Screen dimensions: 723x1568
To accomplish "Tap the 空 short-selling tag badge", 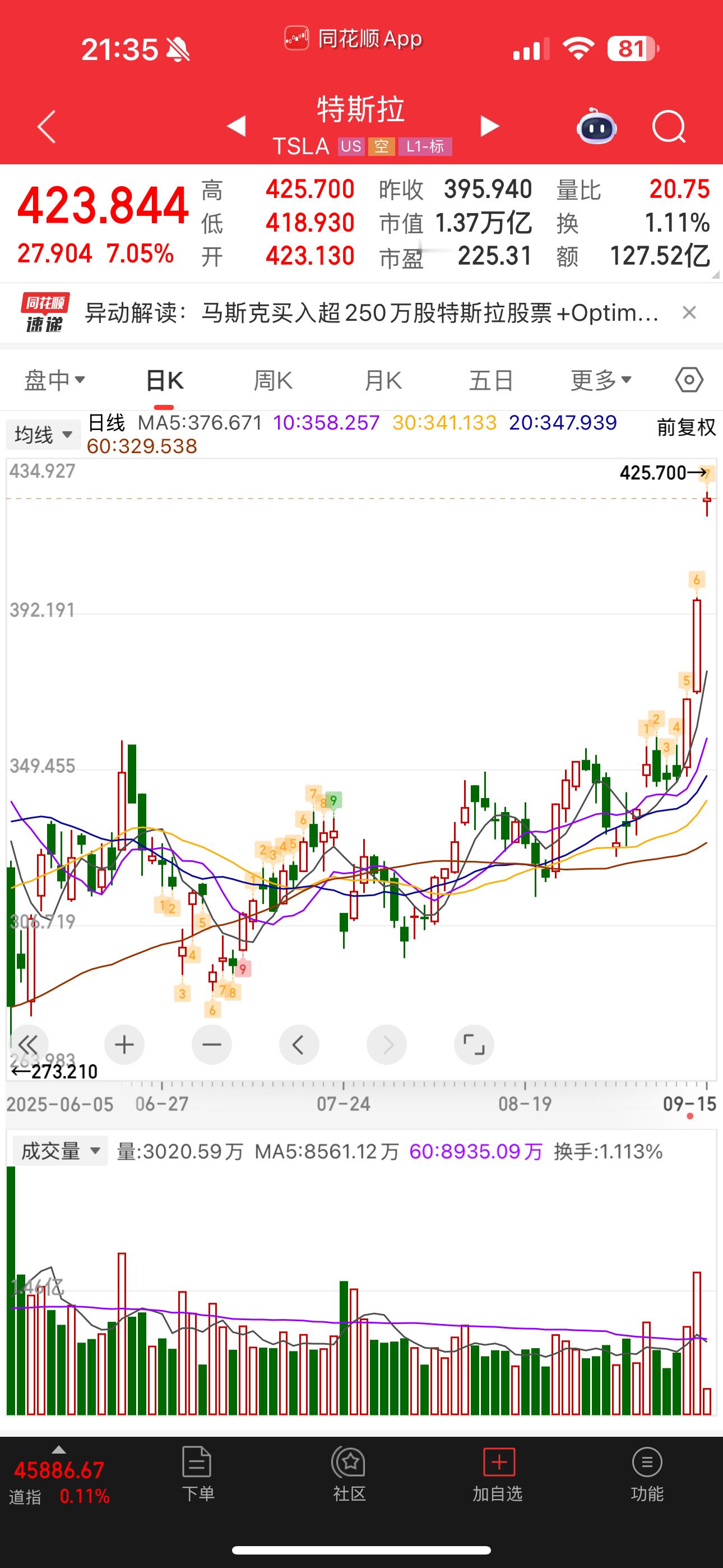I will point(381,147).
